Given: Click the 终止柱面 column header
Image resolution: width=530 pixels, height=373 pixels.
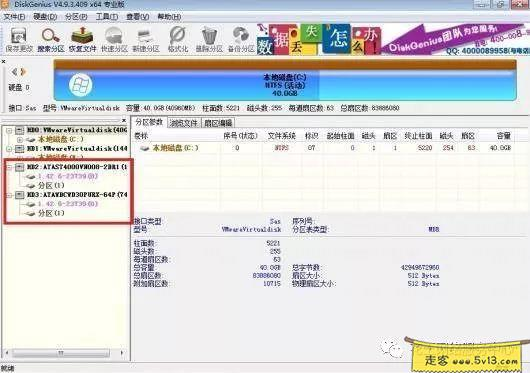Looking at the screenshot, I should click(x=418, y=136).
